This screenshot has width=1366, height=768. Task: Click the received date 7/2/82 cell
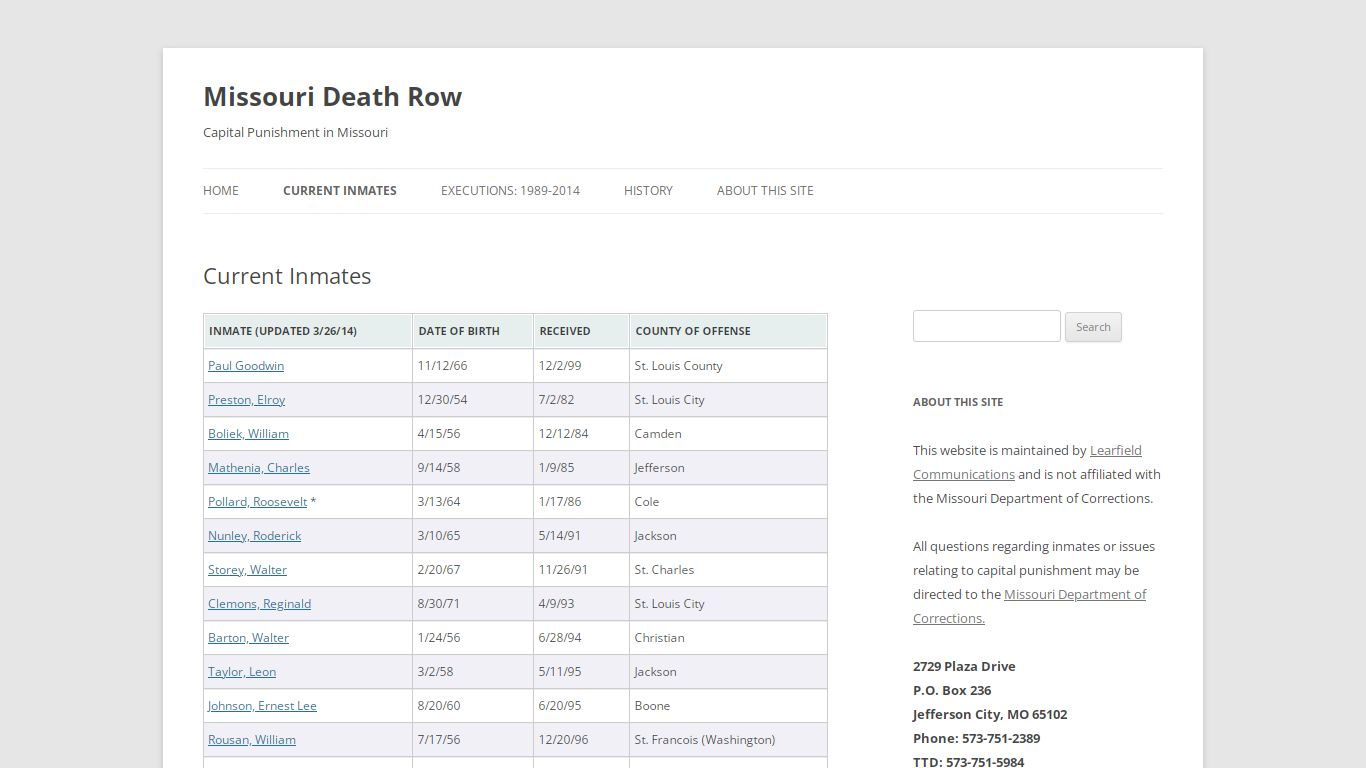tap(581, 400)
